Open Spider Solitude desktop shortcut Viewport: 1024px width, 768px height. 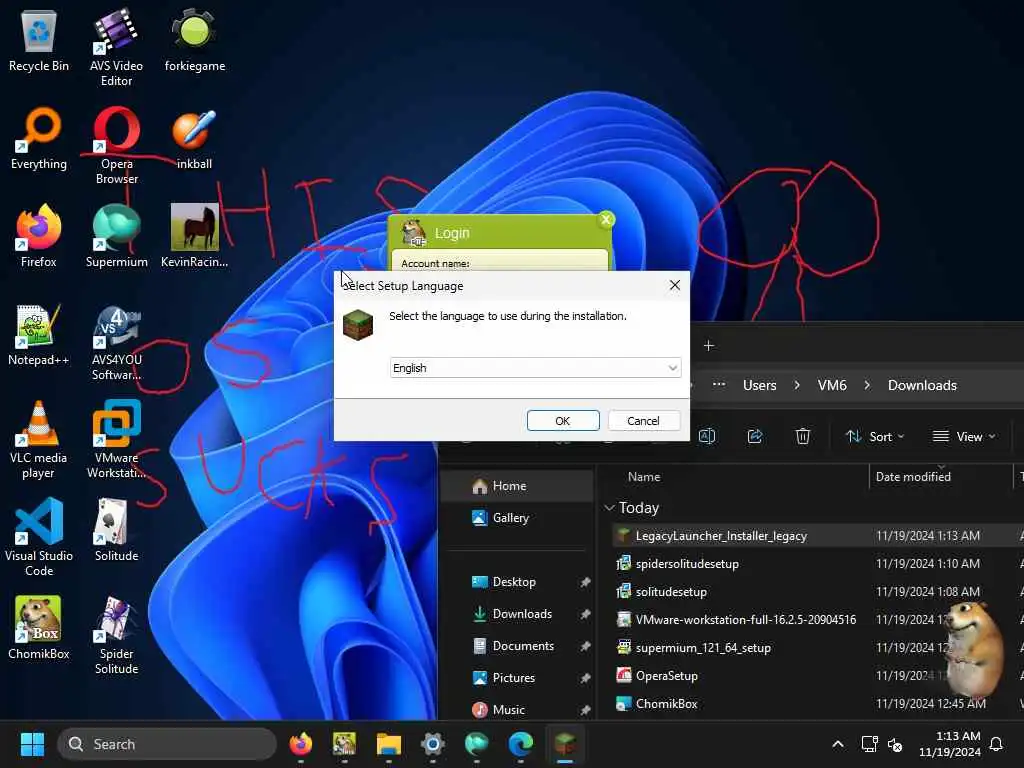(x=116, y=636)
